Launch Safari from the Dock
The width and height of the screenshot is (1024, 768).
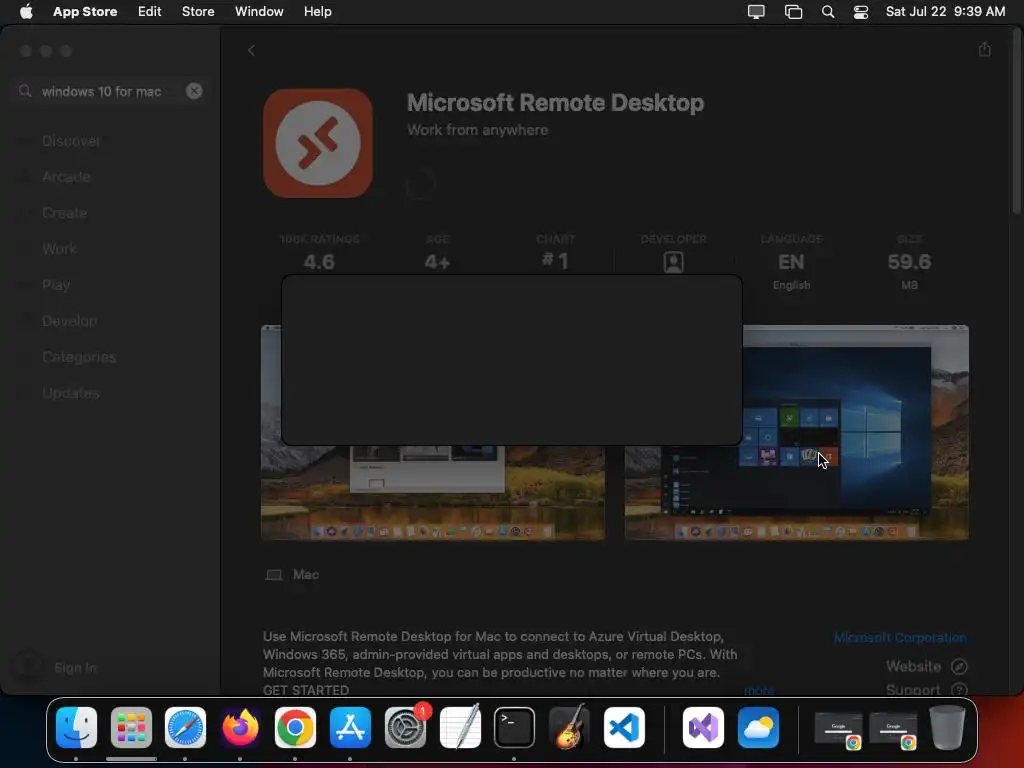(185, 727)
